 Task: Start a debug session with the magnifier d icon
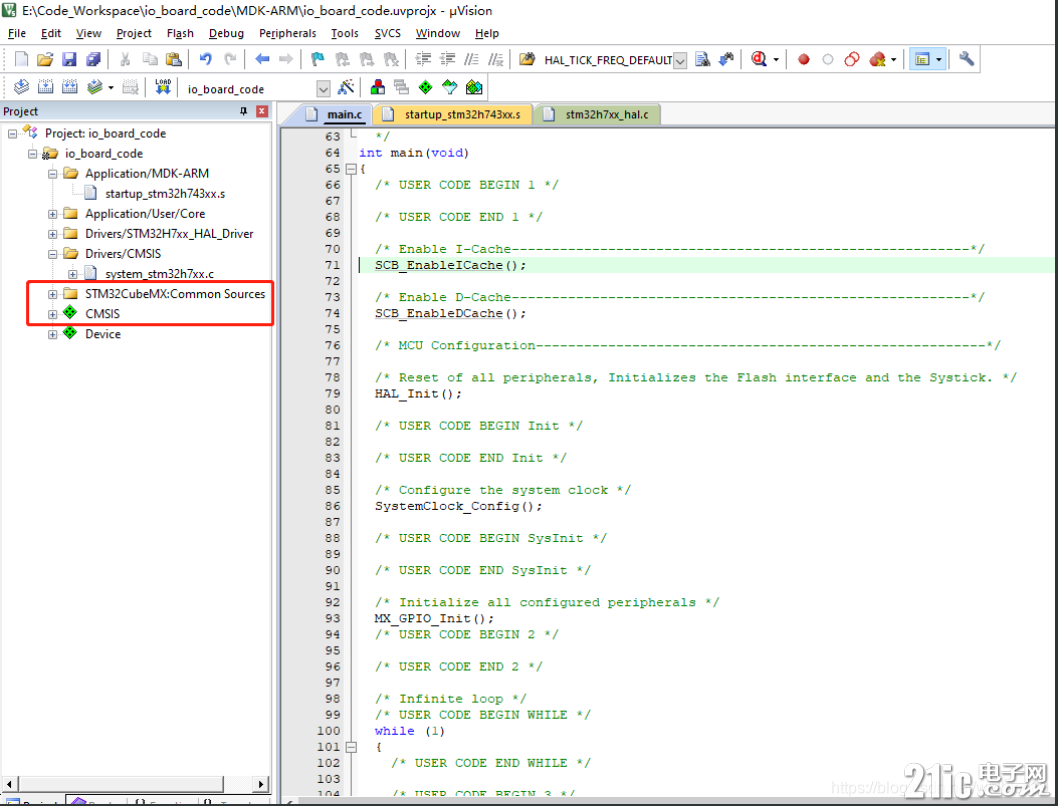[x=759, y=59]
